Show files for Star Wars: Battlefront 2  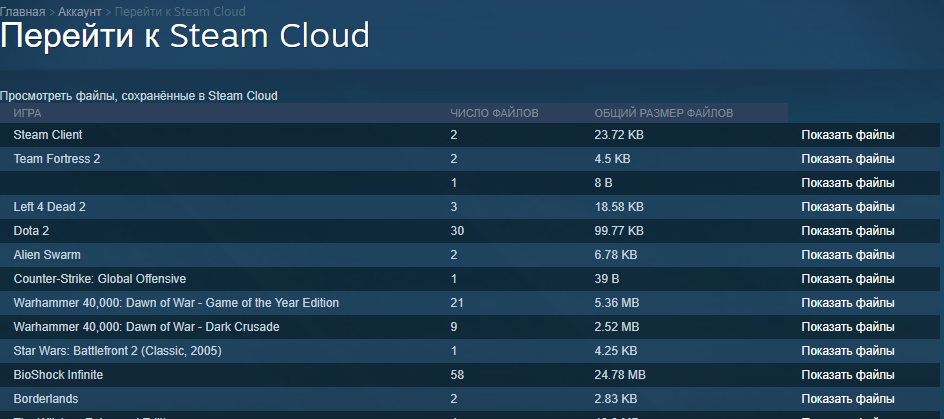[848, 351]
